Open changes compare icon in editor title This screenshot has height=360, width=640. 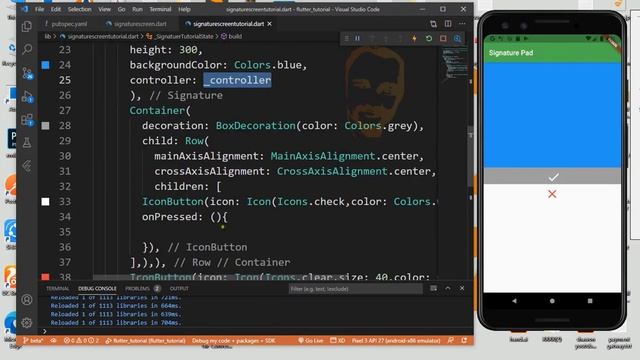tap(433, 24)
